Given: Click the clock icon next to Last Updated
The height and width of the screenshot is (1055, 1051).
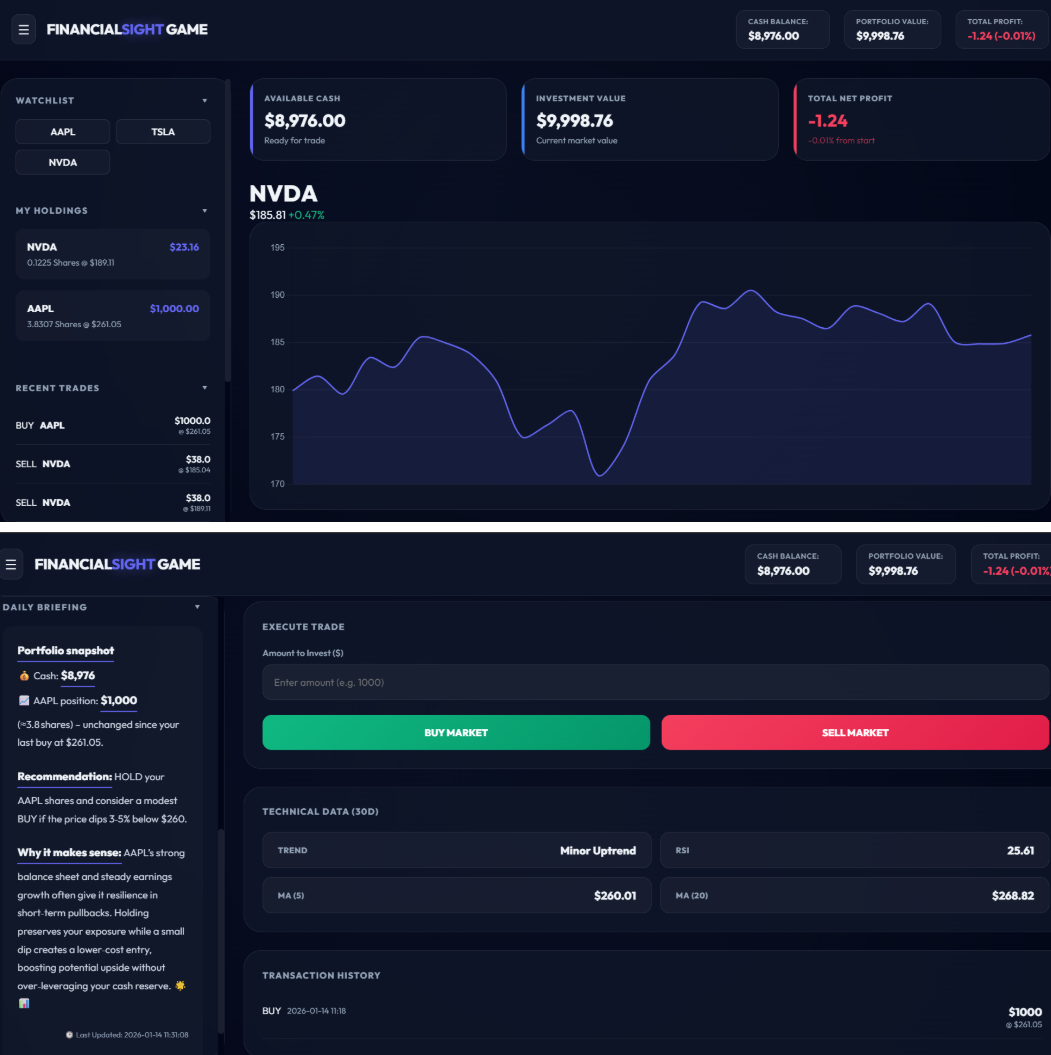Looking at the screenshot, I should pyautogui.click(x=68, y=1035).
